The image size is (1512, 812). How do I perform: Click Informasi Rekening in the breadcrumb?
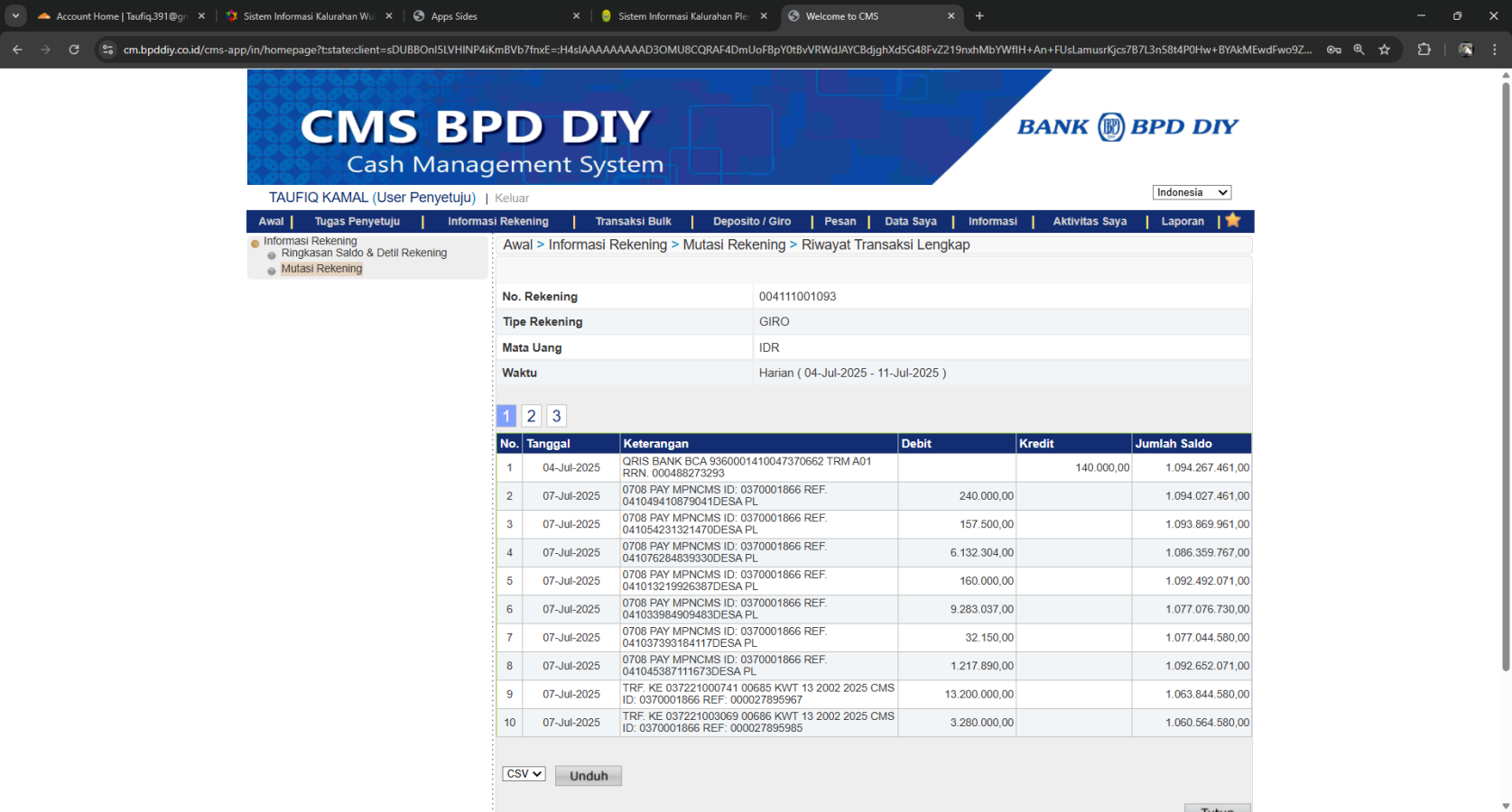pyautogui.click(x=608, y=245)
